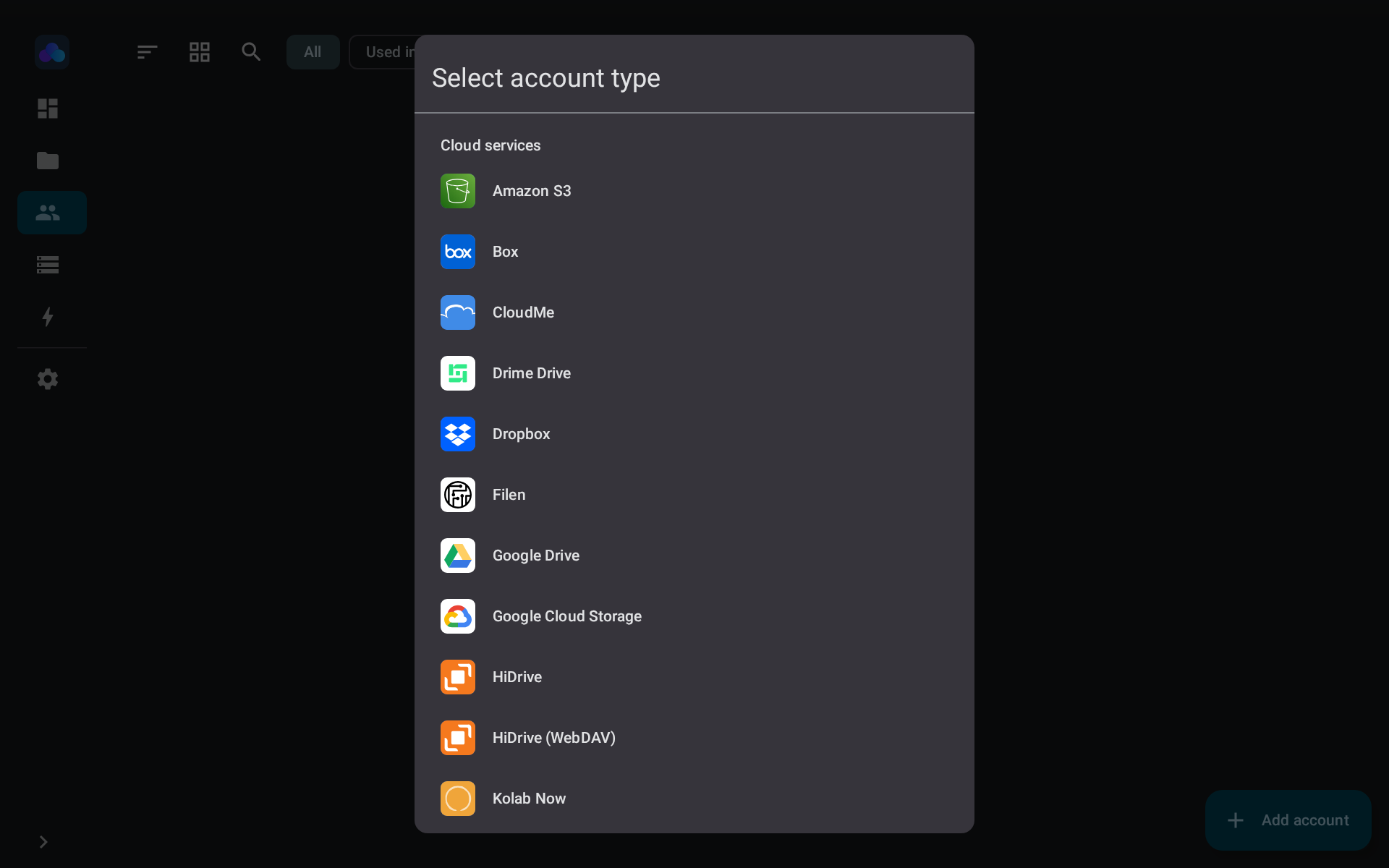Choose the Google Cloud Storage label
Image resolution: width=1389 pixels, height=868 pixels.
(x=567, y=616)
